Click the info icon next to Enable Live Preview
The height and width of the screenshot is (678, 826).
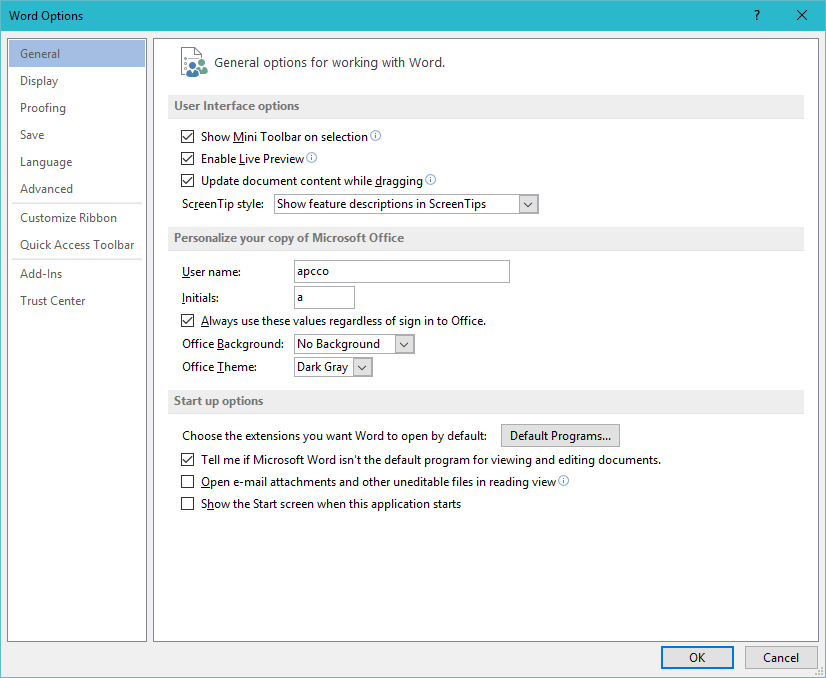click(311, 158)
